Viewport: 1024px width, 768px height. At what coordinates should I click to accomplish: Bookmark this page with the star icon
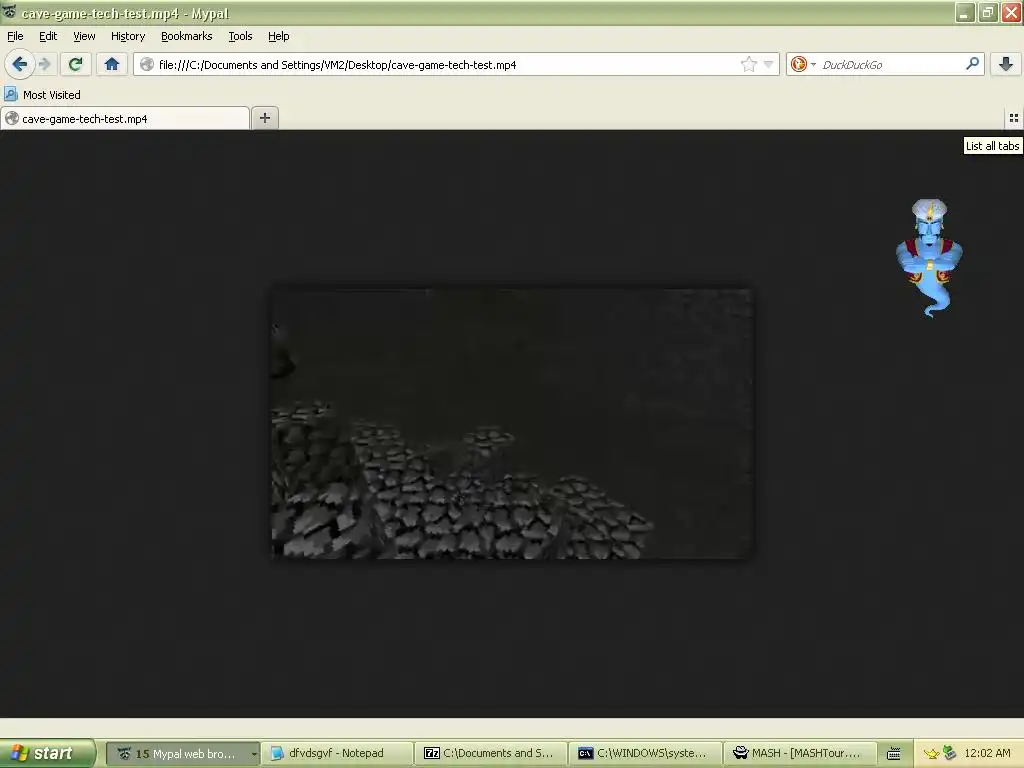tap(748, 64)
